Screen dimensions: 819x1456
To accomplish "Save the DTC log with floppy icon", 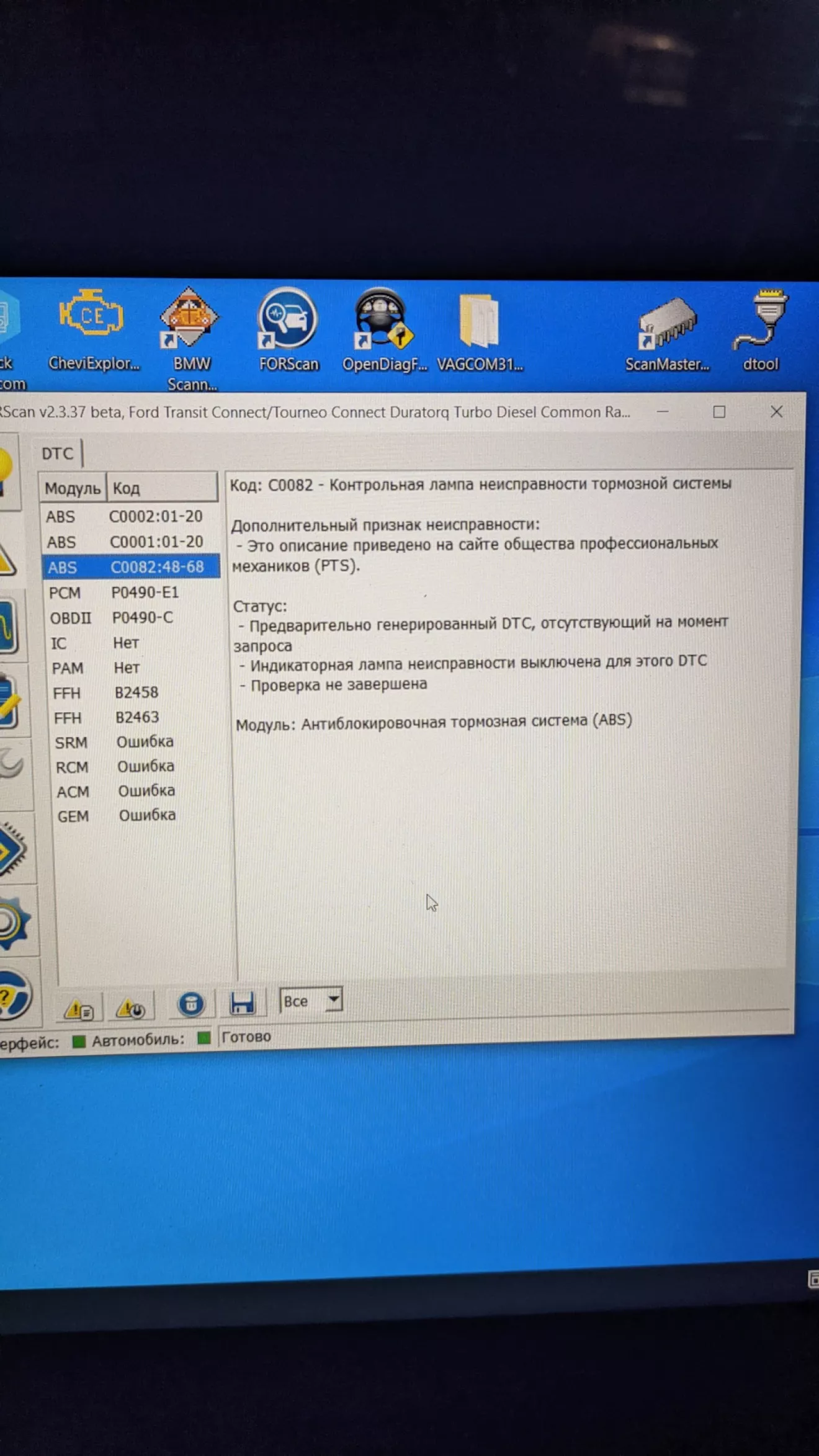I will pyautogui.click(x=241, y=1003).
